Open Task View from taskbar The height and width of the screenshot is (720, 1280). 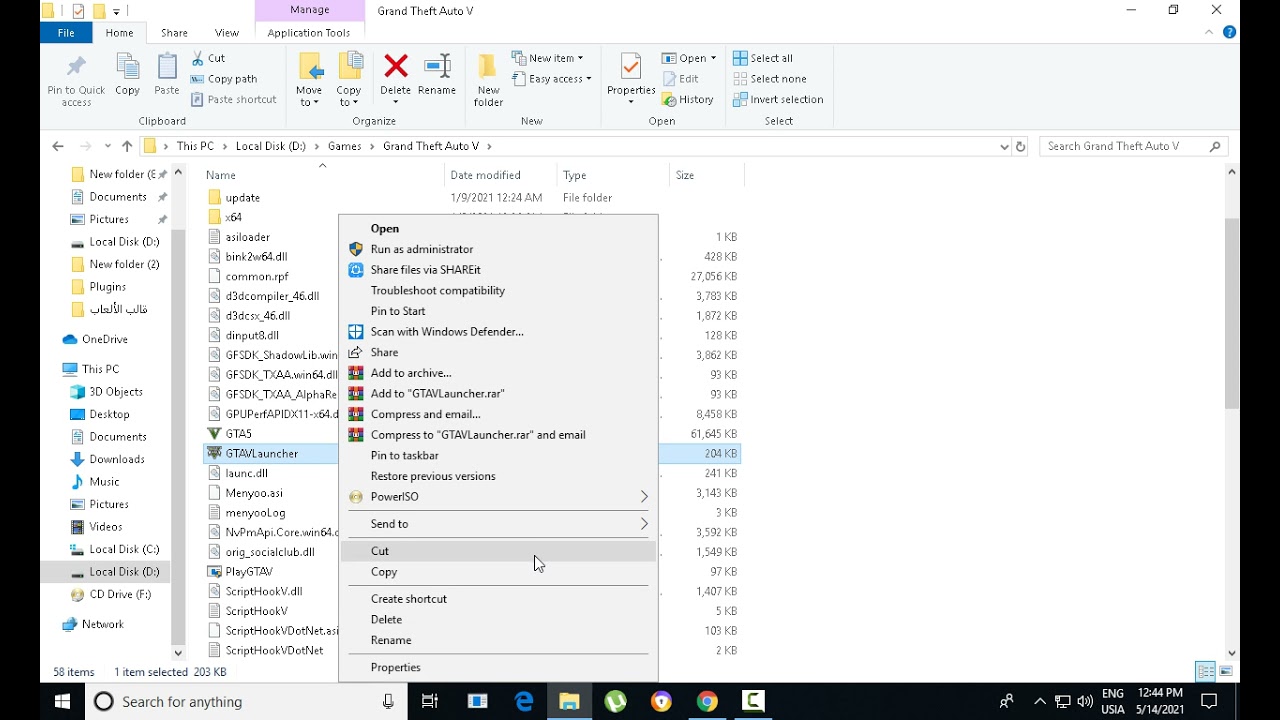(x=430, y=702)
